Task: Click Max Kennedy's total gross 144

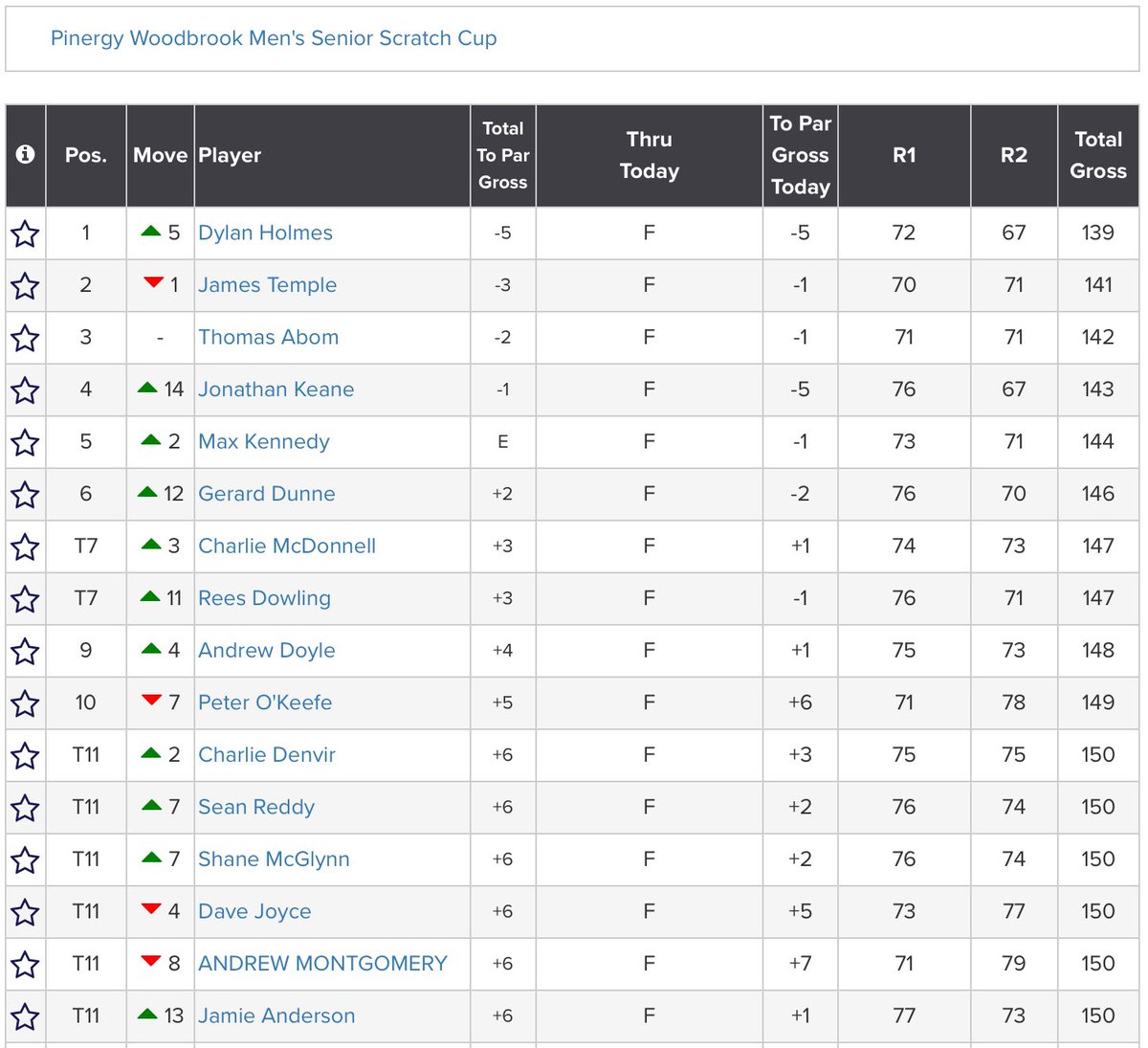Action: pyautogui.click(x=1098, y=441)
